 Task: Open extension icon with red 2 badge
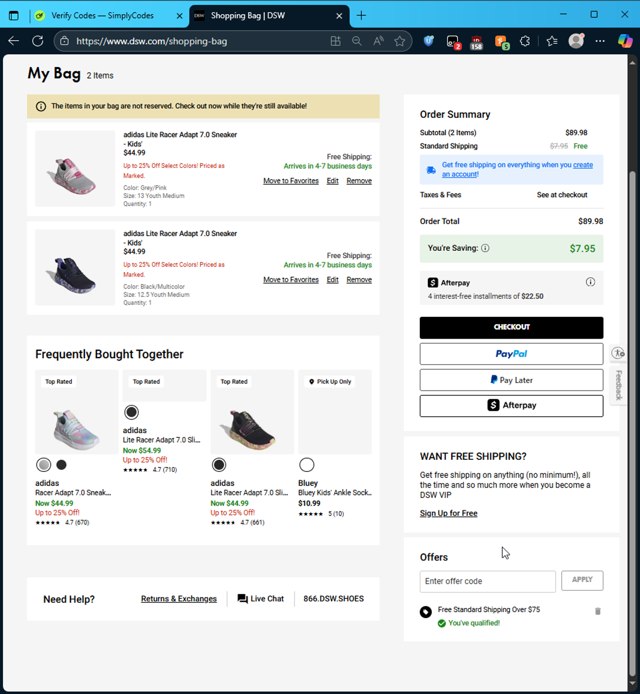(453, 42)
